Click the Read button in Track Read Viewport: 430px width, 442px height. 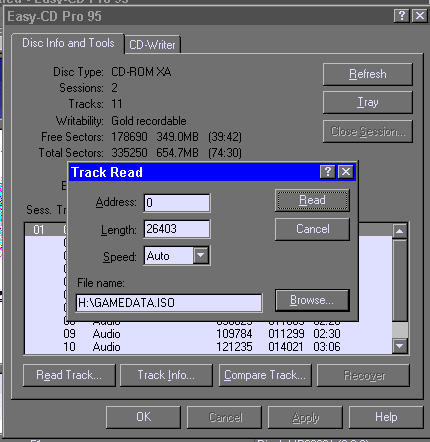(312, 200)
